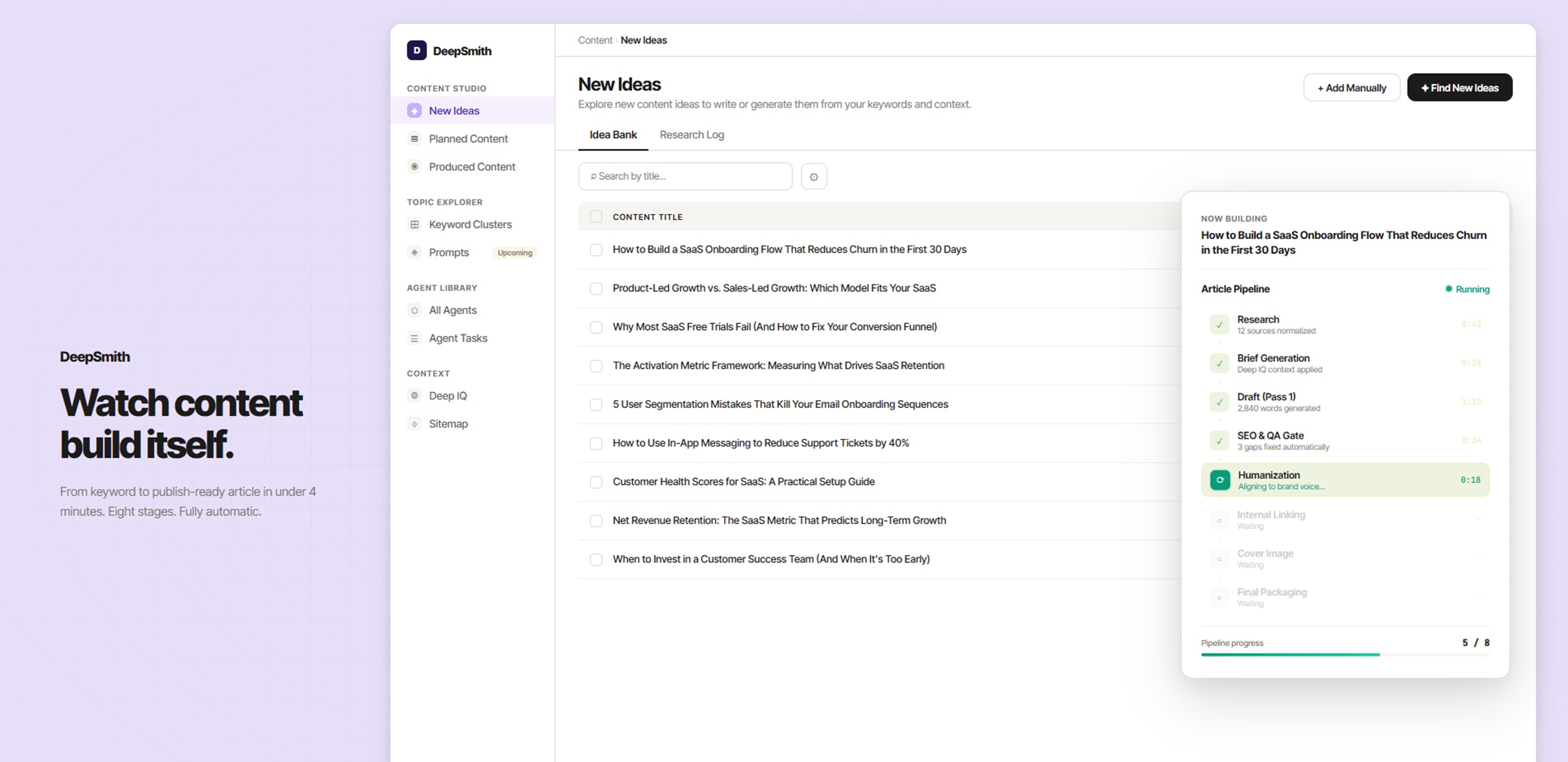Check the In-App Messaging idea row

click(596, 444)
